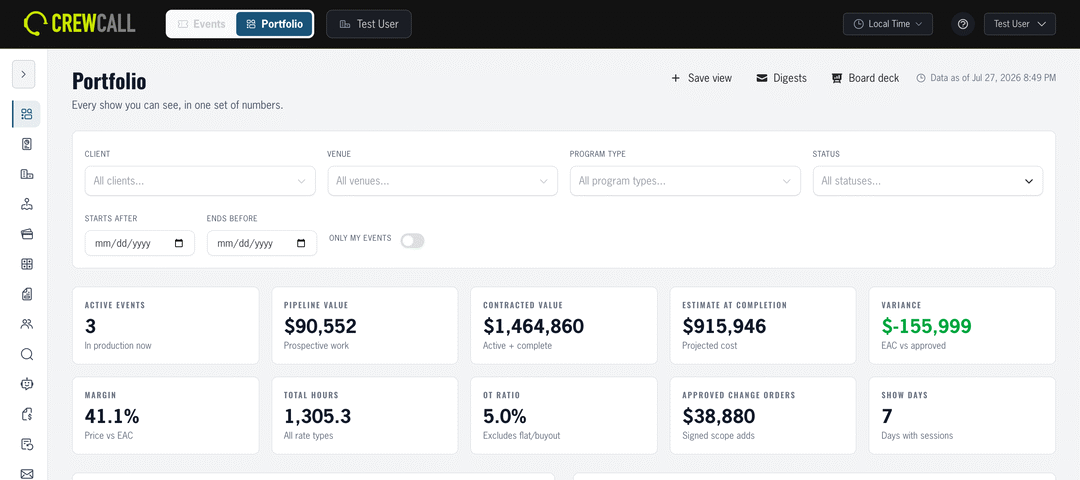Click the Variance value $-155,999
This screenshot has height=480, width=1080.
926,326
